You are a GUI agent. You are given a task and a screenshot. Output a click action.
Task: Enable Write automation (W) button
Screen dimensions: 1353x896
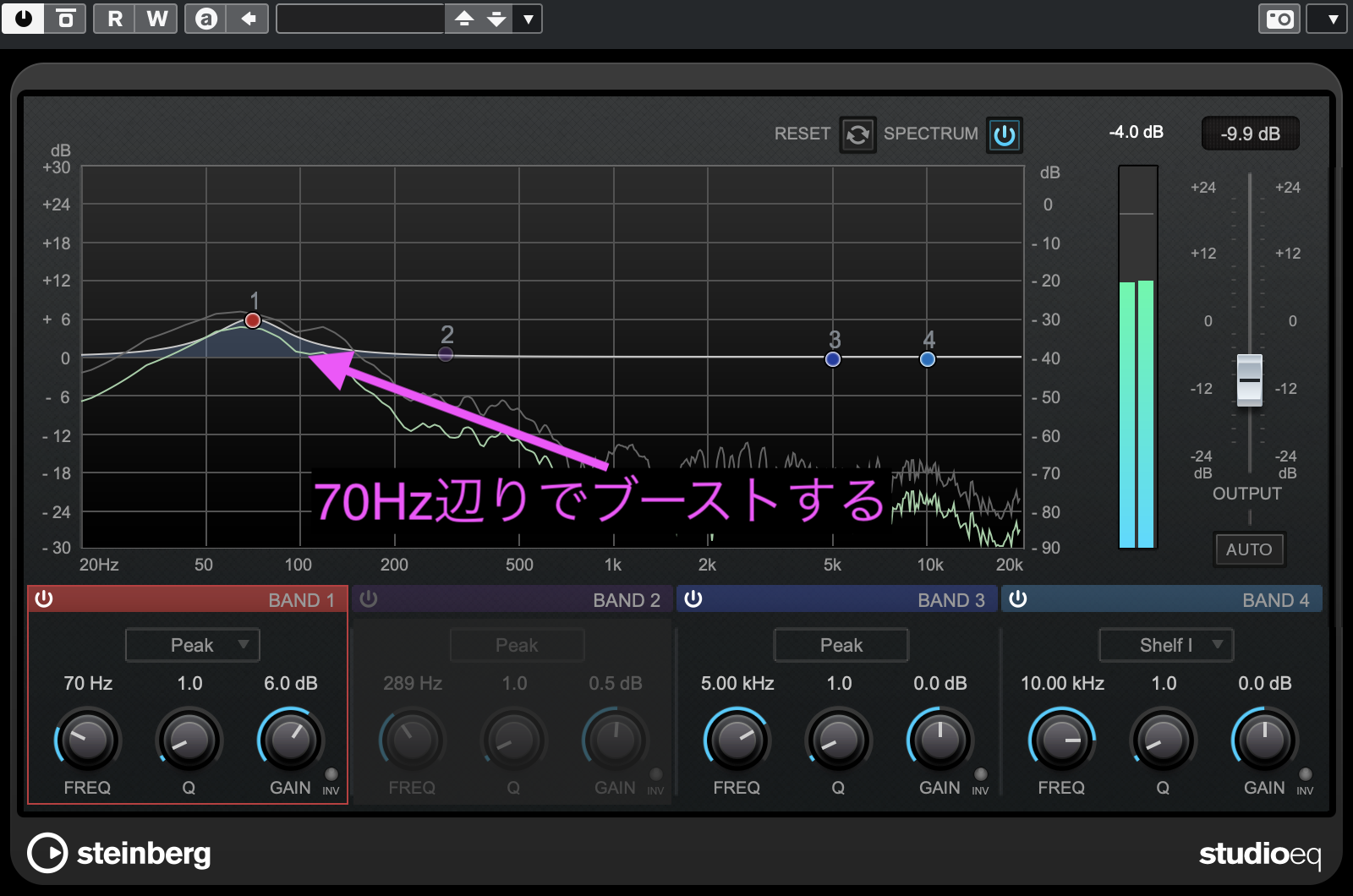pyautogui.click(x=157, y=18)
